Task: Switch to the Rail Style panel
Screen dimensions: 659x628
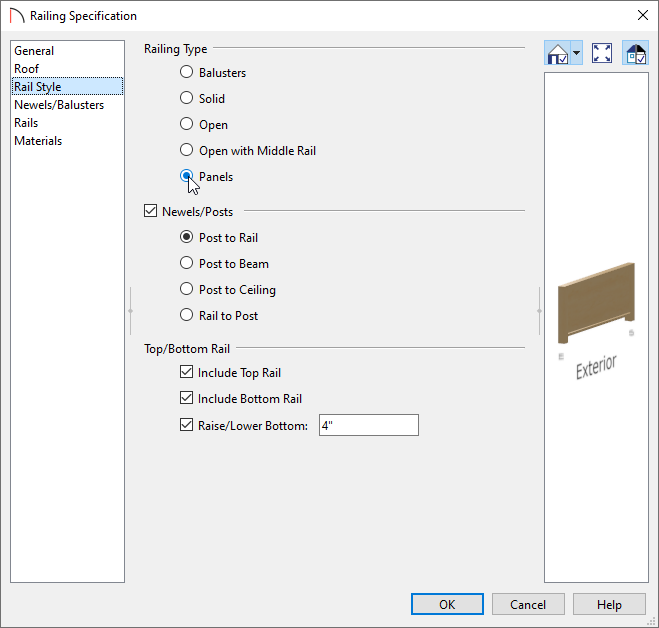Action: (67, 87)
